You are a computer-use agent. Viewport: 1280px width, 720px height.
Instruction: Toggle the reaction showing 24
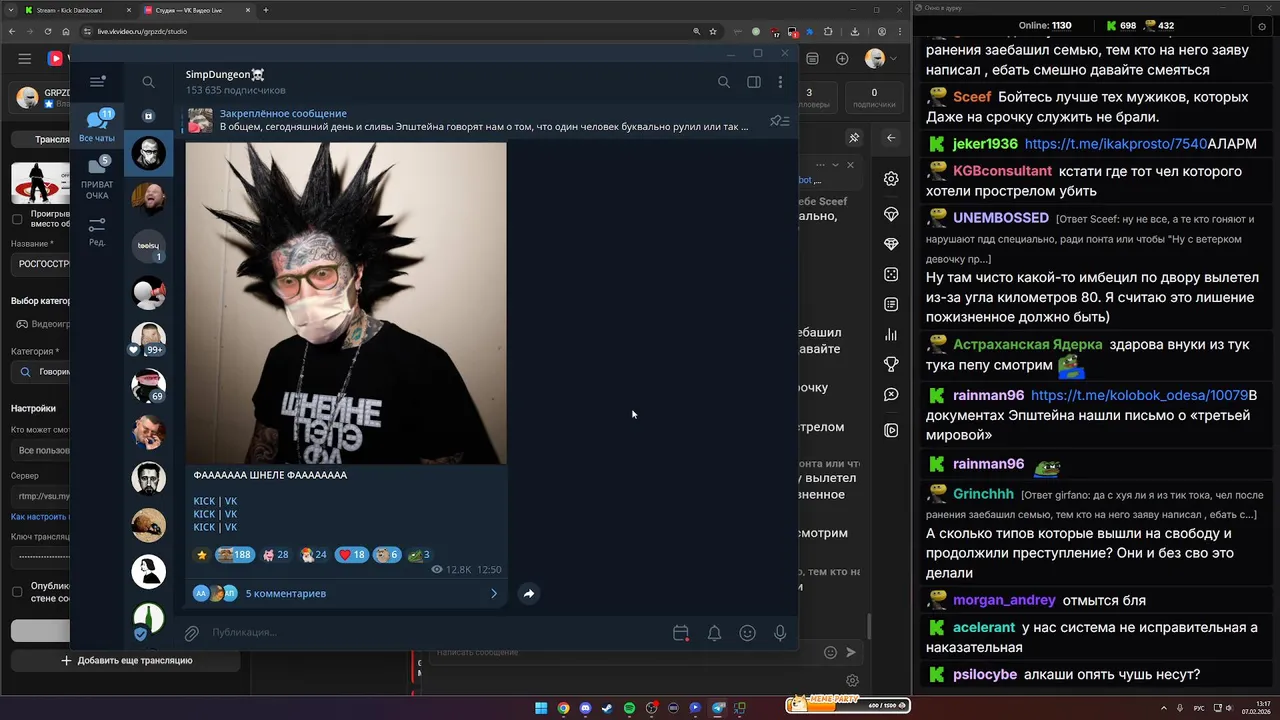click(x=313, y=555)
